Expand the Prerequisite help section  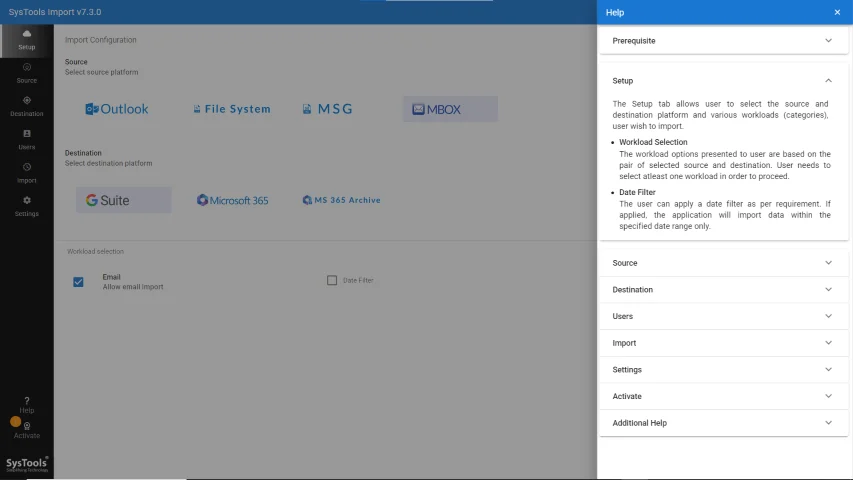(723, 41)
